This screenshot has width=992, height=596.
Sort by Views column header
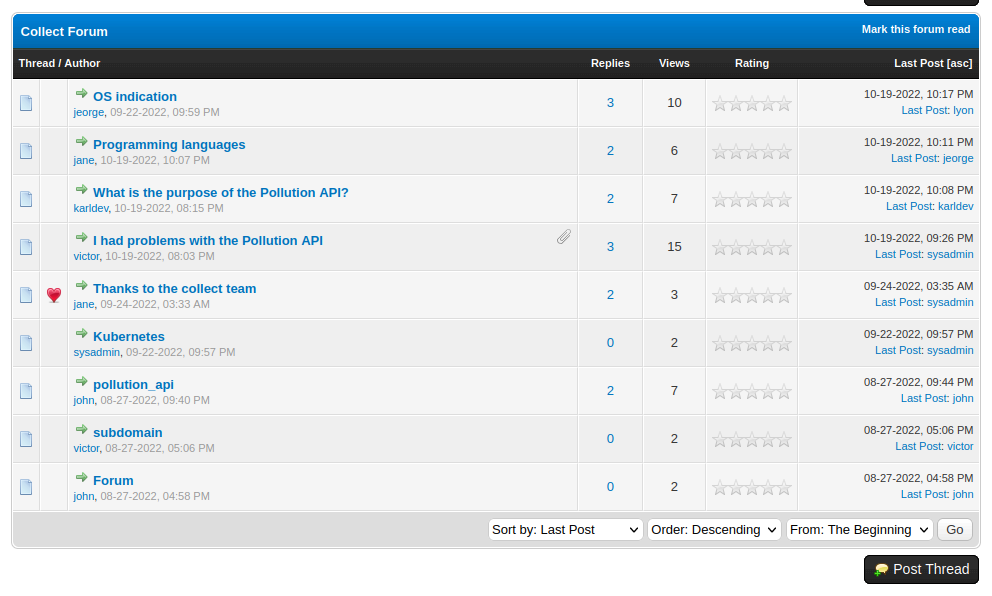[x=674, y=63]
